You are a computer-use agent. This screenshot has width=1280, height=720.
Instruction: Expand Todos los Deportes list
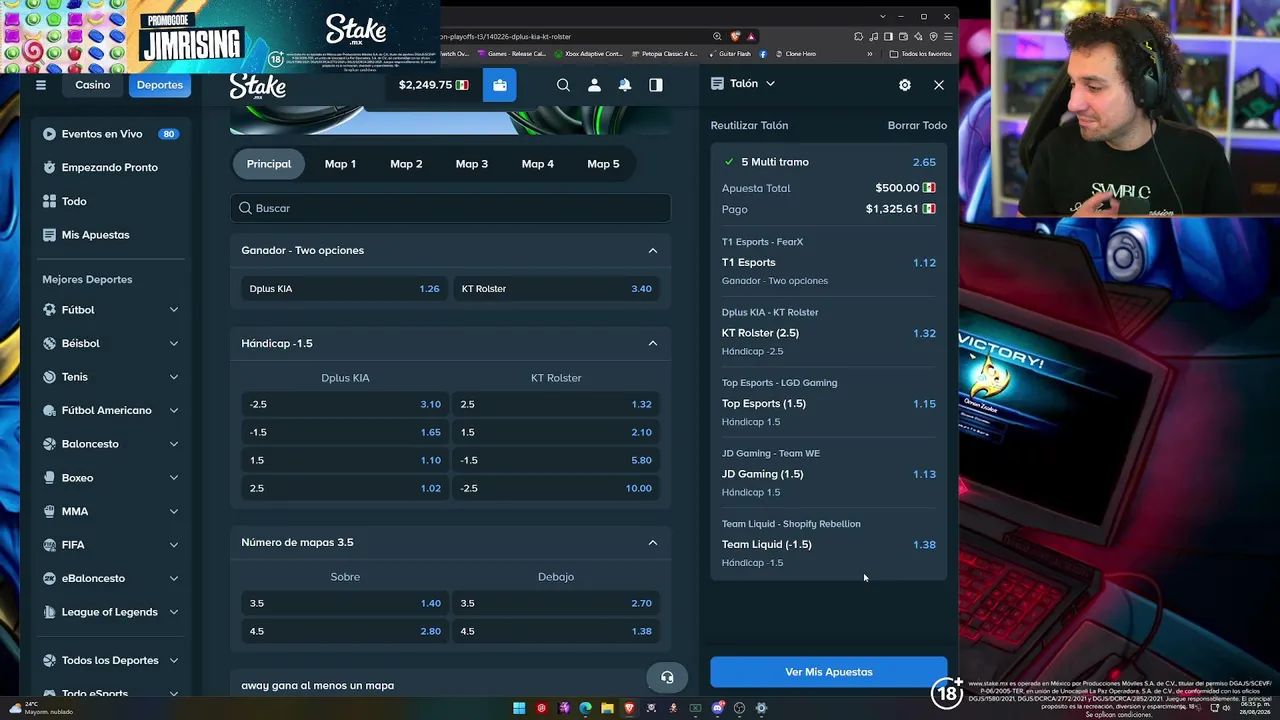point(174,661)
